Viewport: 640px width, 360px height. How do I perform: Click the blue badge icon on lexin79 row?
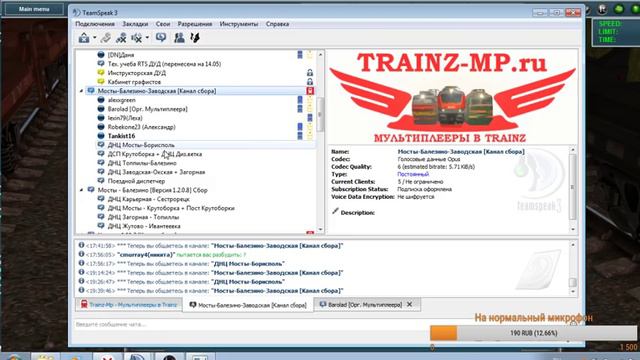tap(310, 118)
